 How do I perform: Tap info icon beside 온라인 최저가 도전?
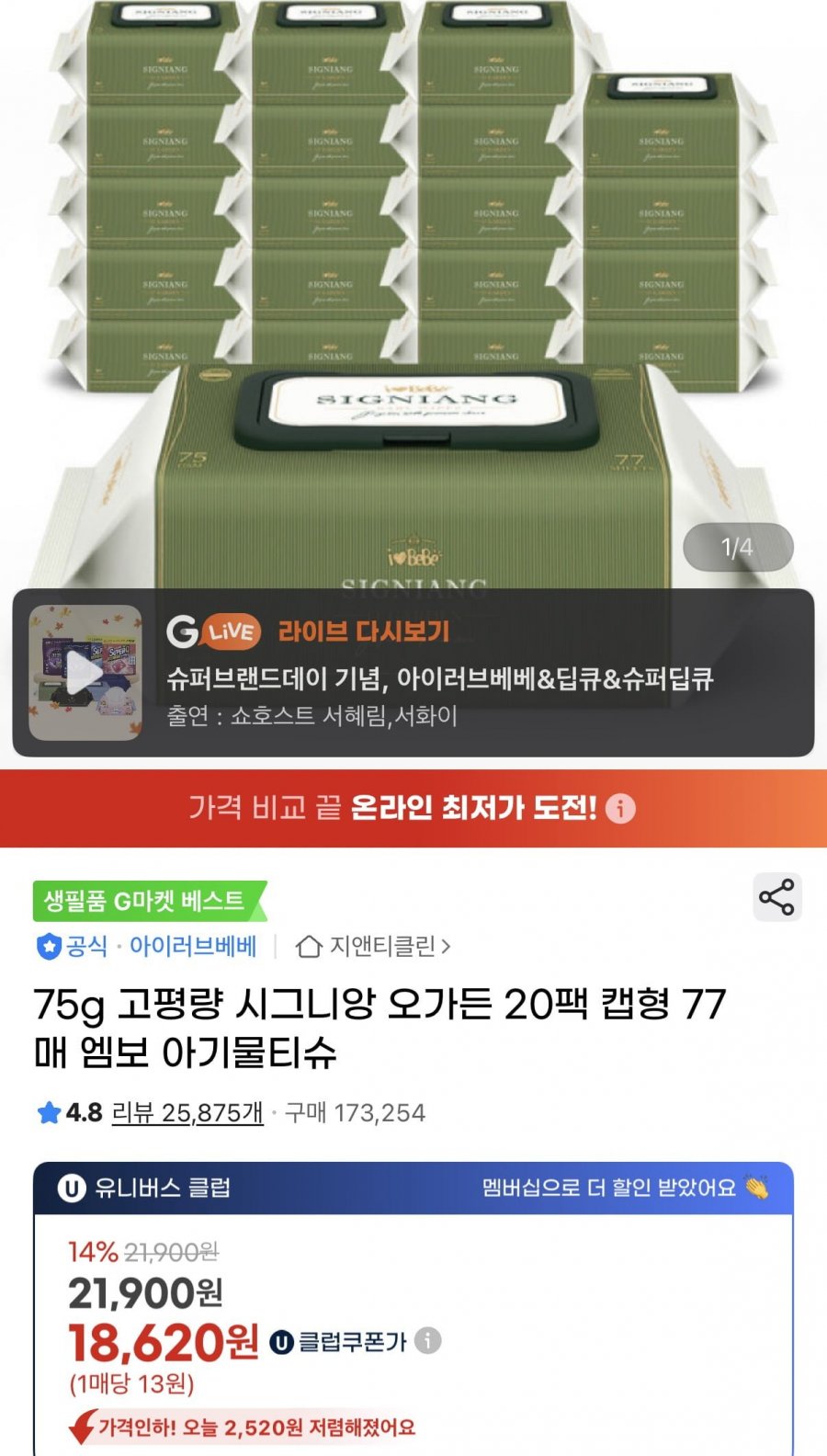620,809
